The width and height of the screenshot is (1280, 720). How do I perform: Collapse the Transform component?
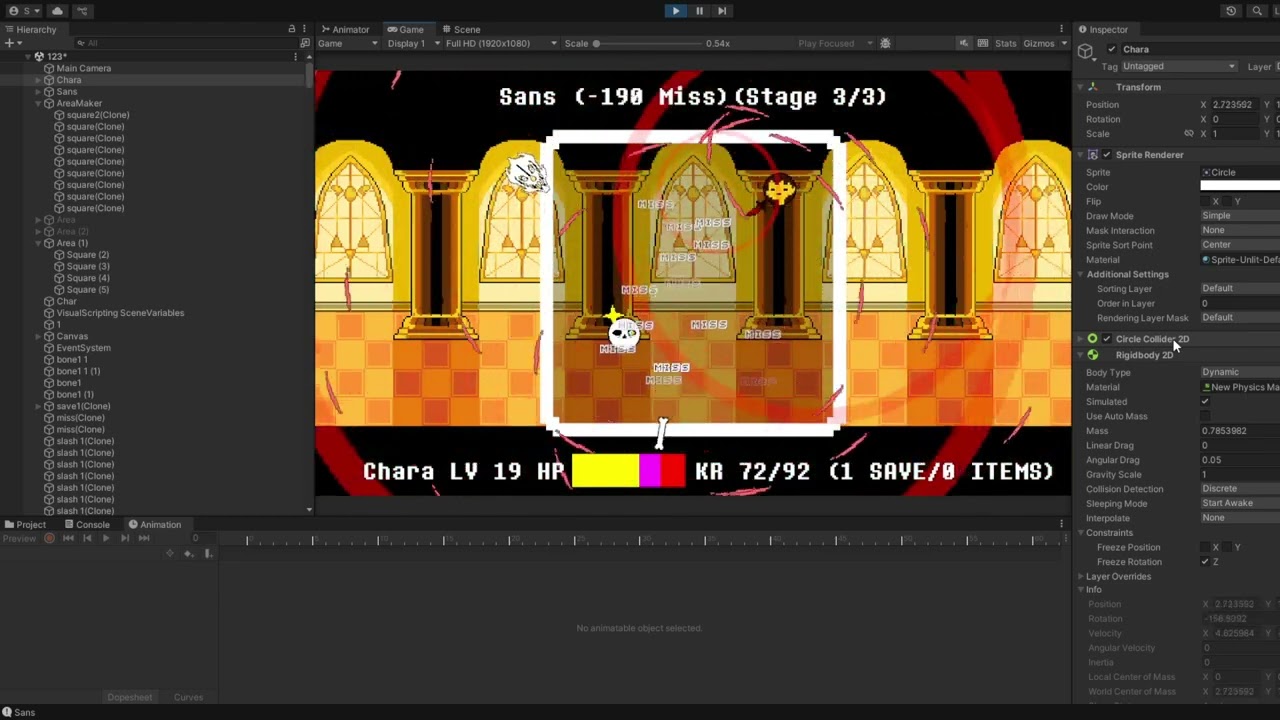tap(1081, 87)
